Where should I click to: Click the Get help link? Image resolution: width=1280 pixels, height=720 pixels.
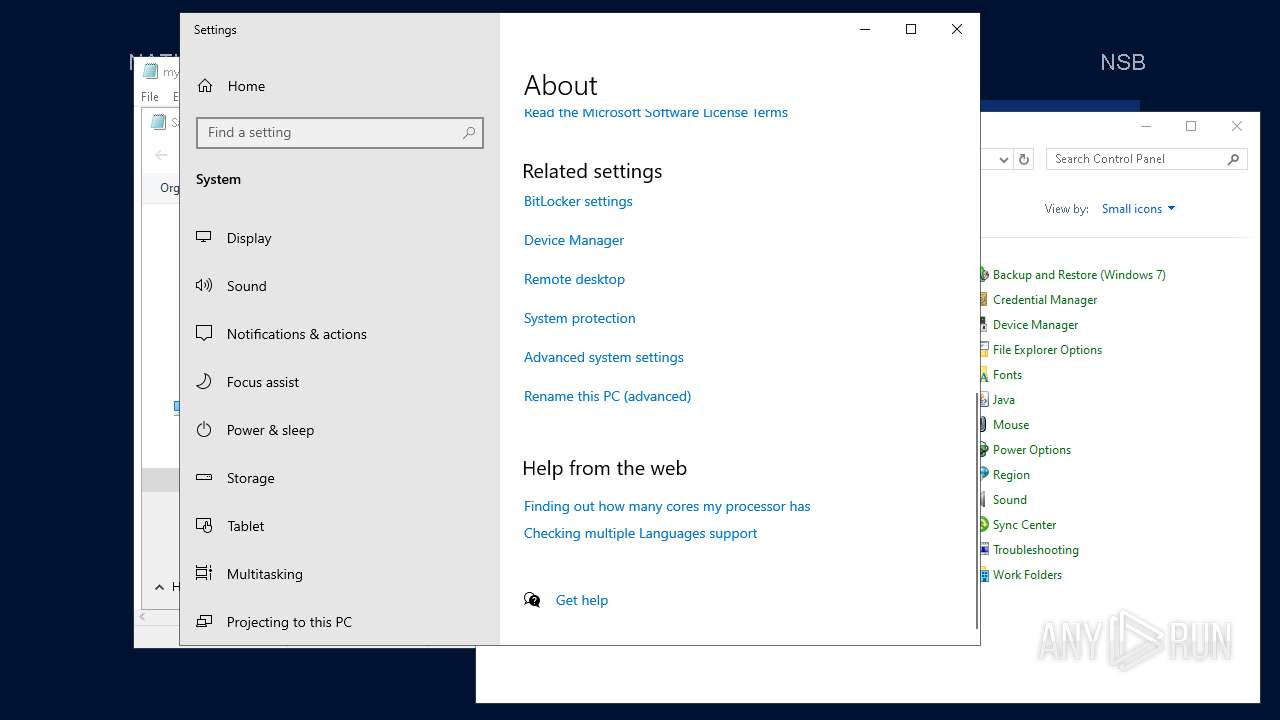pos(582,600)
